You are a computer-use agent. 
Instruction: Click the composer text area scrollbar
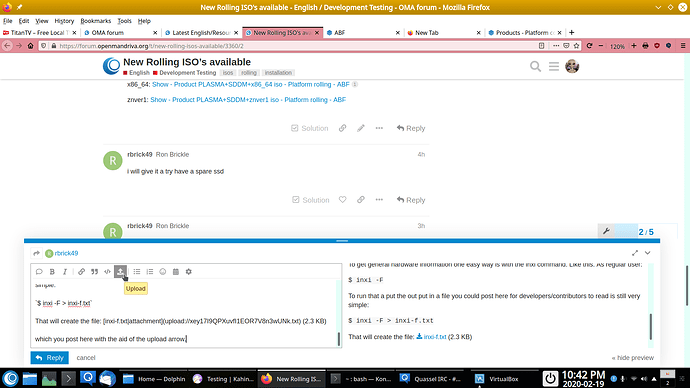[x=338, y=339]
